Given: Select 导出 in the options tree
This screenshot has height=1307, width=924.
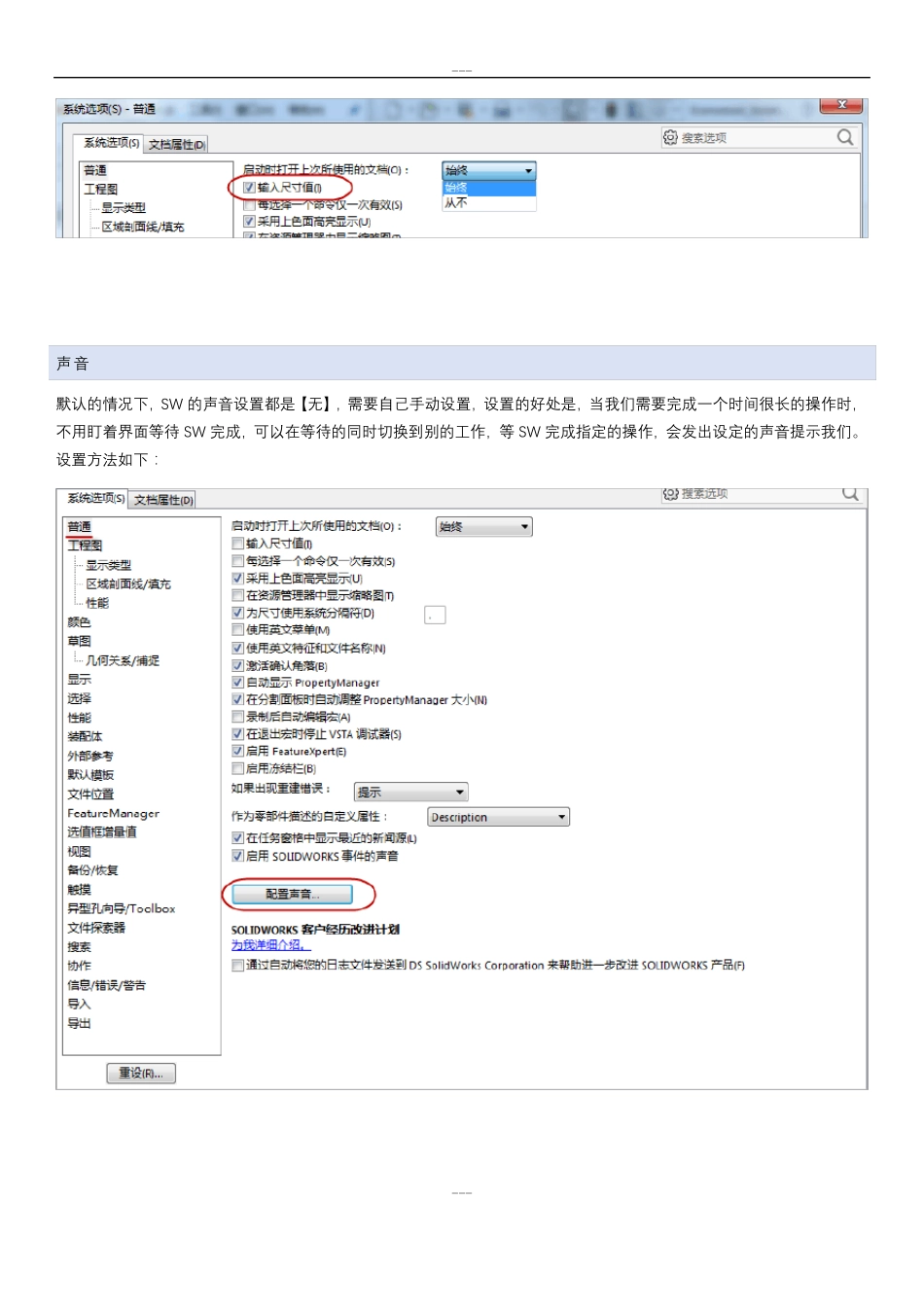Looking at the screenshot, I should (79, 1023).
